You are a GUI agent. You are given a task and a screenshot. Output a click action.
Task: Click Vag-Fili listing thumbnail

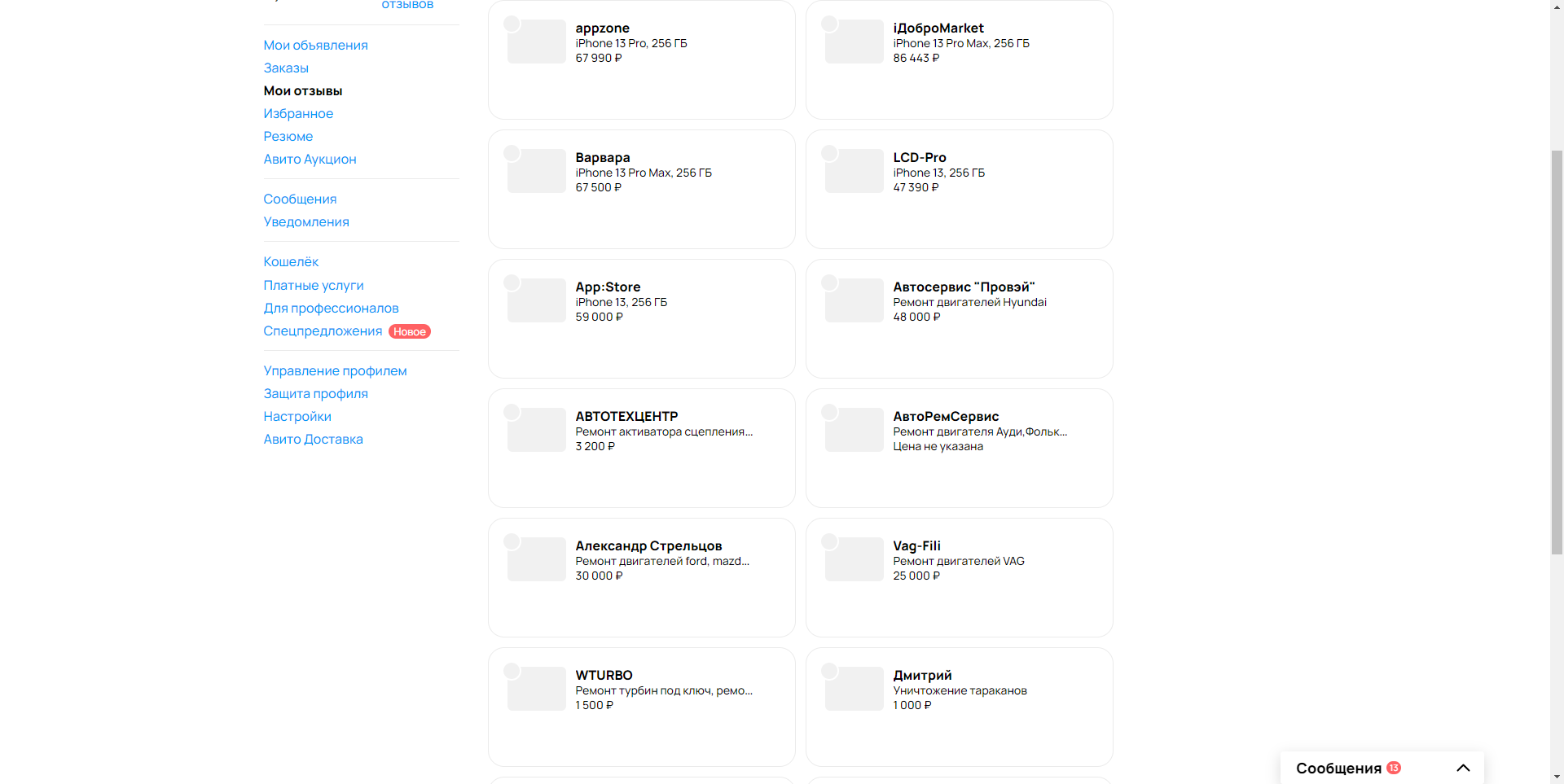click(x=854, y=559)
